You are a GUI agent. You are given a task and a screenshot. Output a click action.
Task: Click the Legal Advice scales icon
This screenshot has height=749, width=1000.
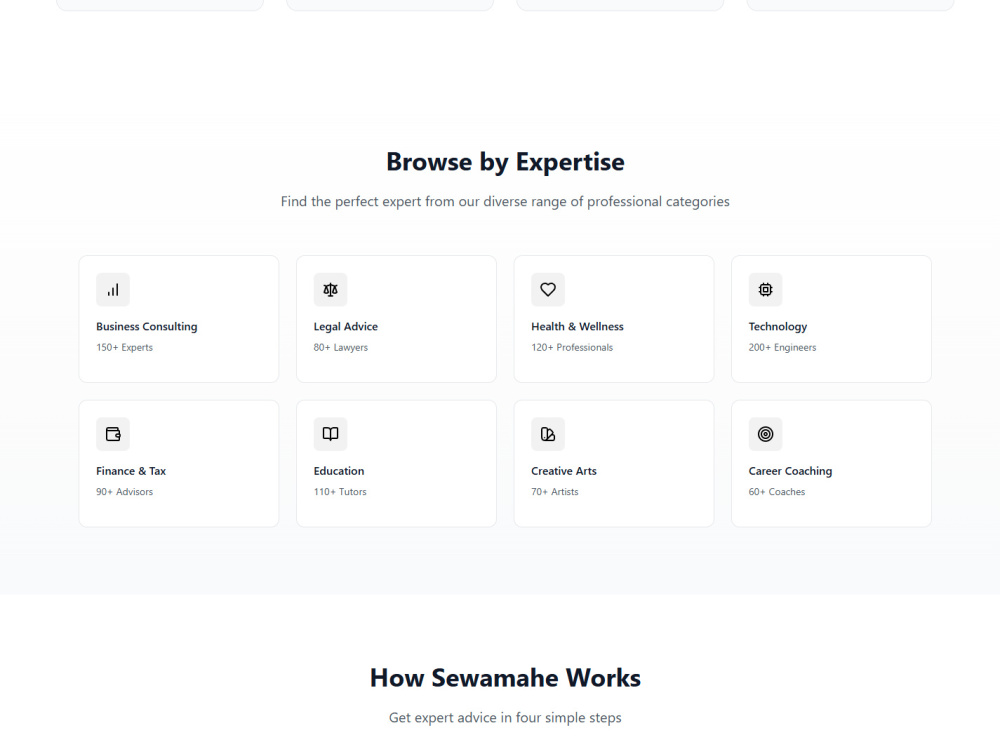point(330,290)
